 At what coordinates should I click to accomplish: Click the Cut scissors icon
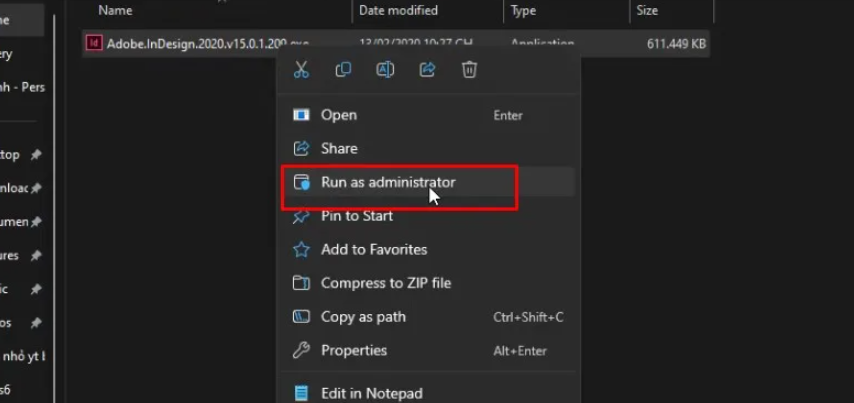pos(301,69)
